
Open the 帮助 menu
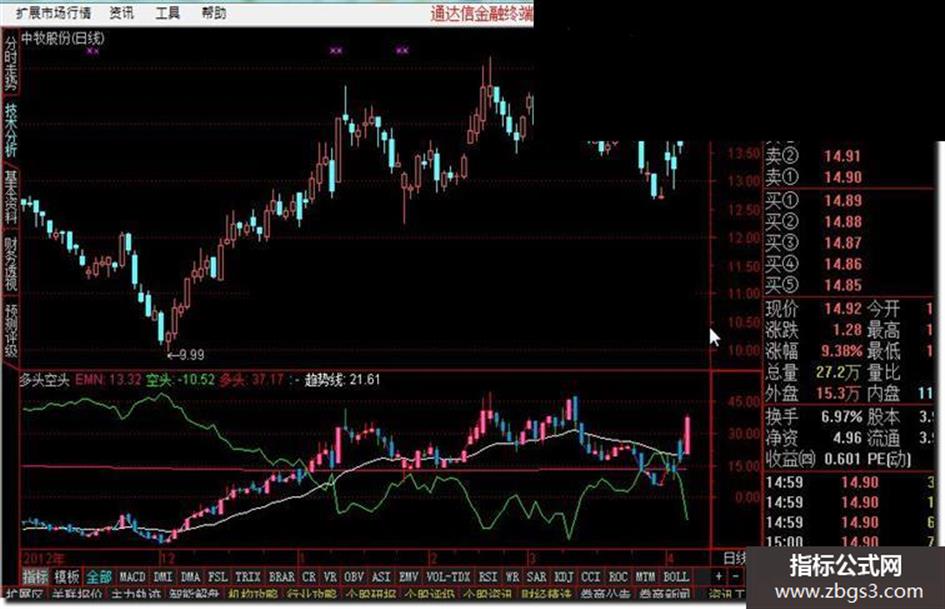[214, 13]
